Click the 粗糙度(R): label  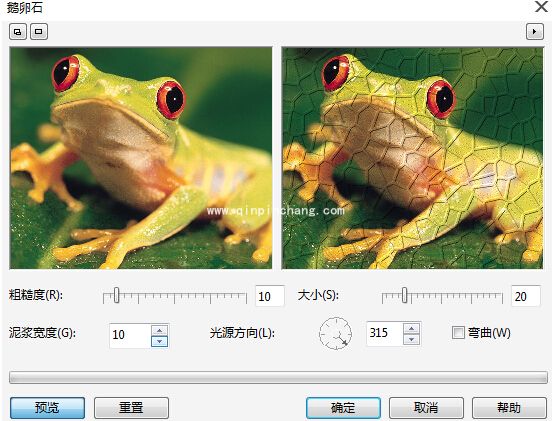click(x=36, y=295)
